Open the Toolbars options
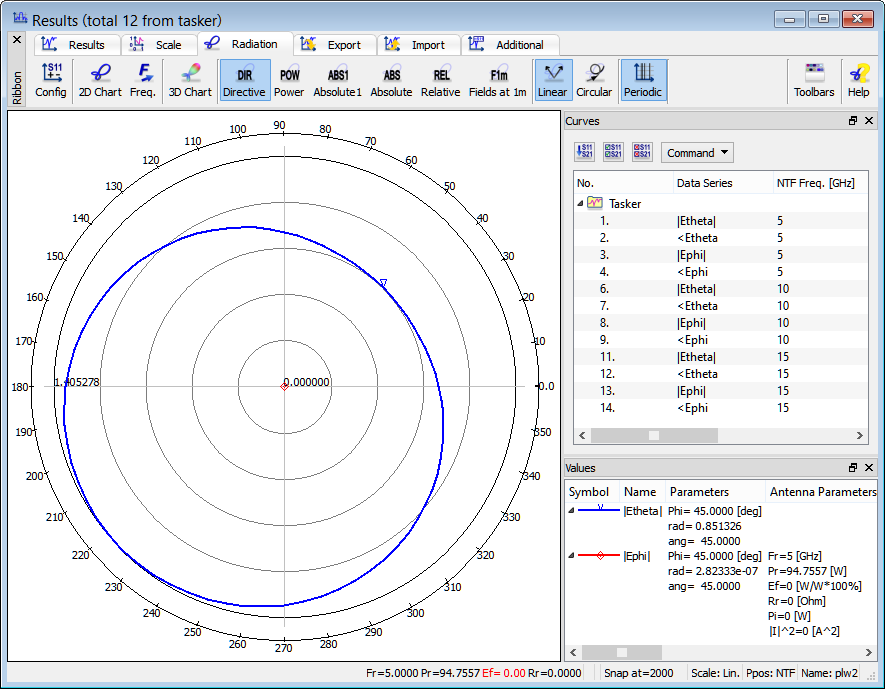885x689 pixels. 814,80
